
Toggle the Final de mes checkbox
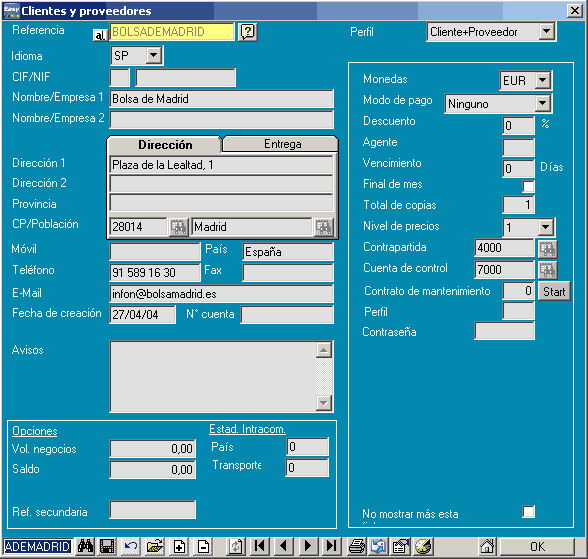pos(528,186)
